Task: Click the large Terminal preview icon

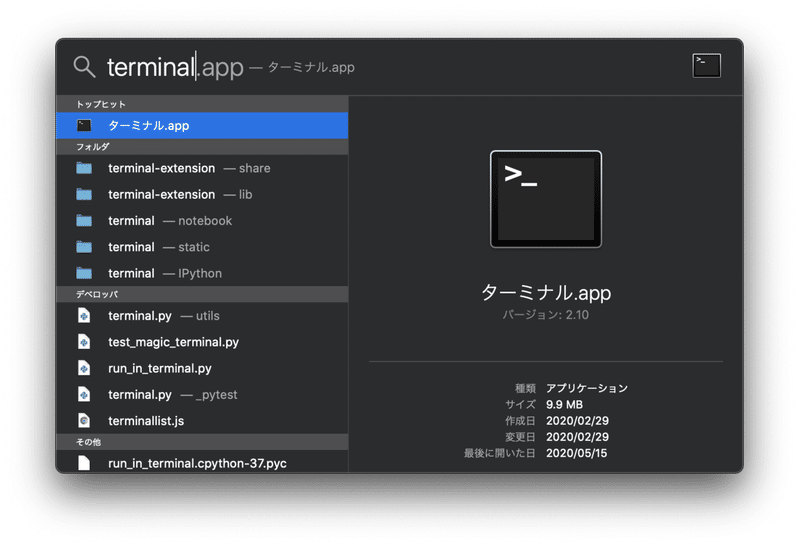Action: coord(546,199)
